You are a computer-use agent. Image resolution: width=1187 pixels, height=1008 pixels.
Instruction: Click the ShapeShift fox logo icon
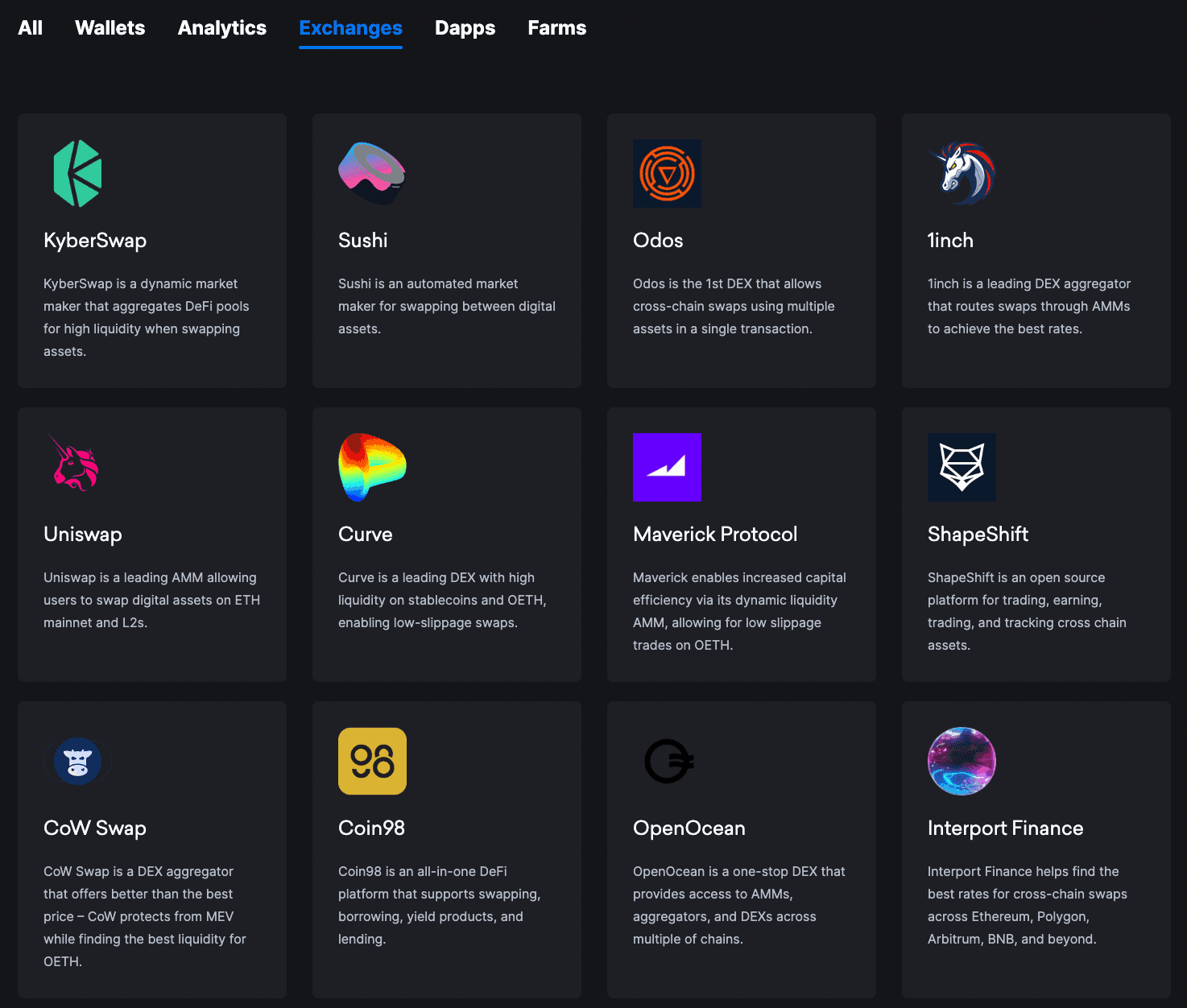click(962, 467)
